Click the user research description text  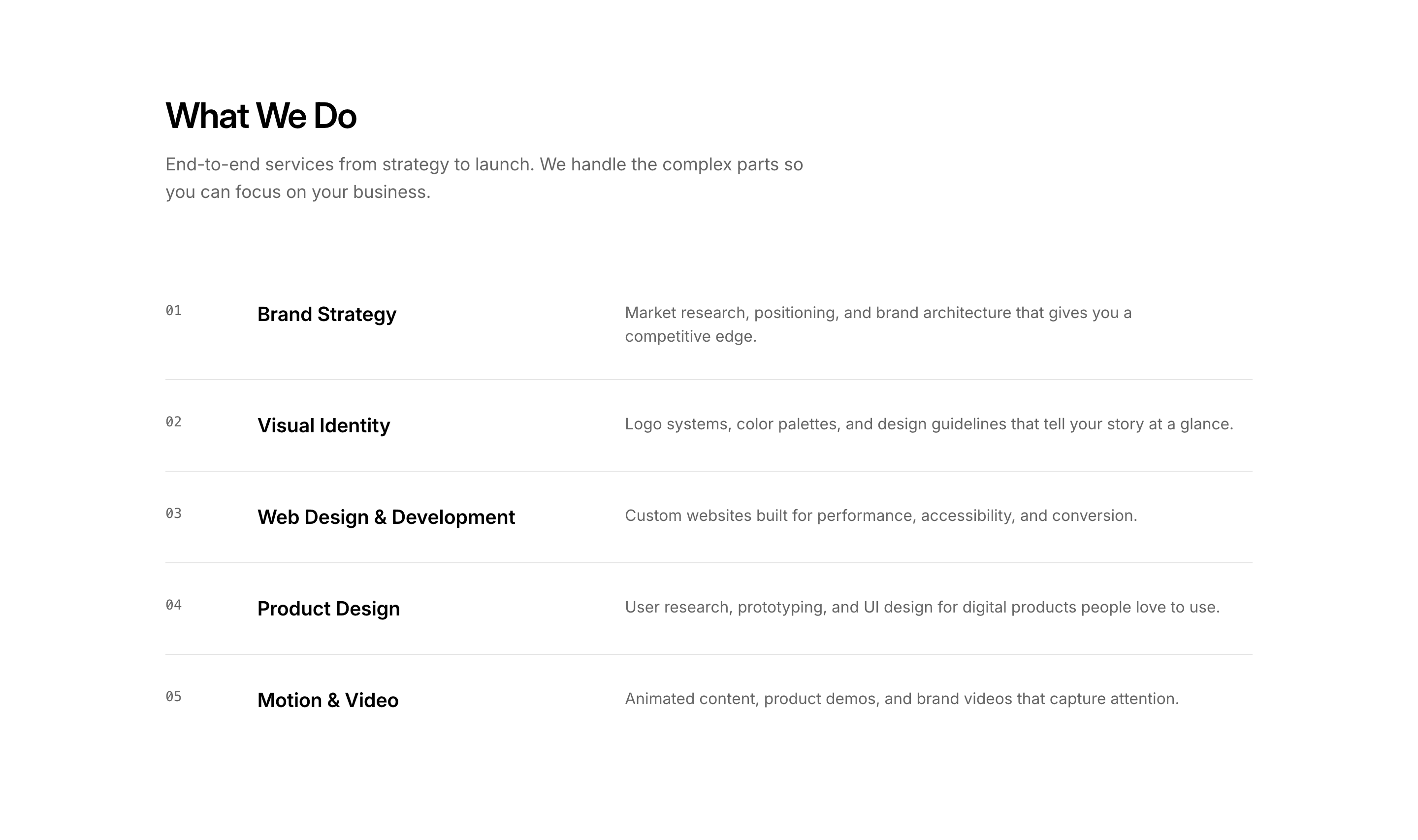(x=922, y=608)
